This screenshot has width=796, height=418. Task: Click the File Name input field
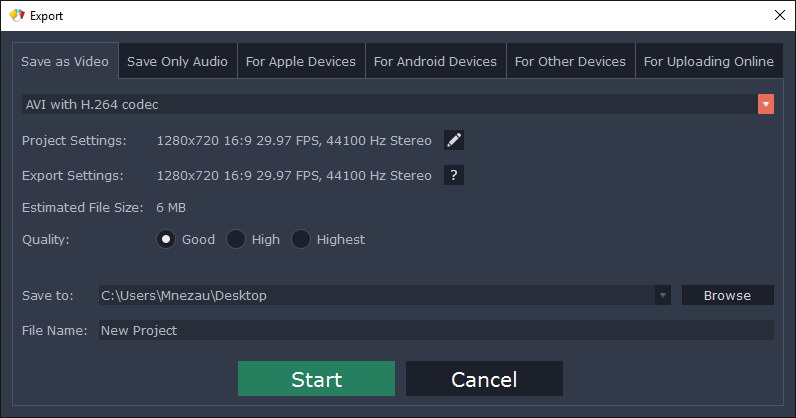436,330
